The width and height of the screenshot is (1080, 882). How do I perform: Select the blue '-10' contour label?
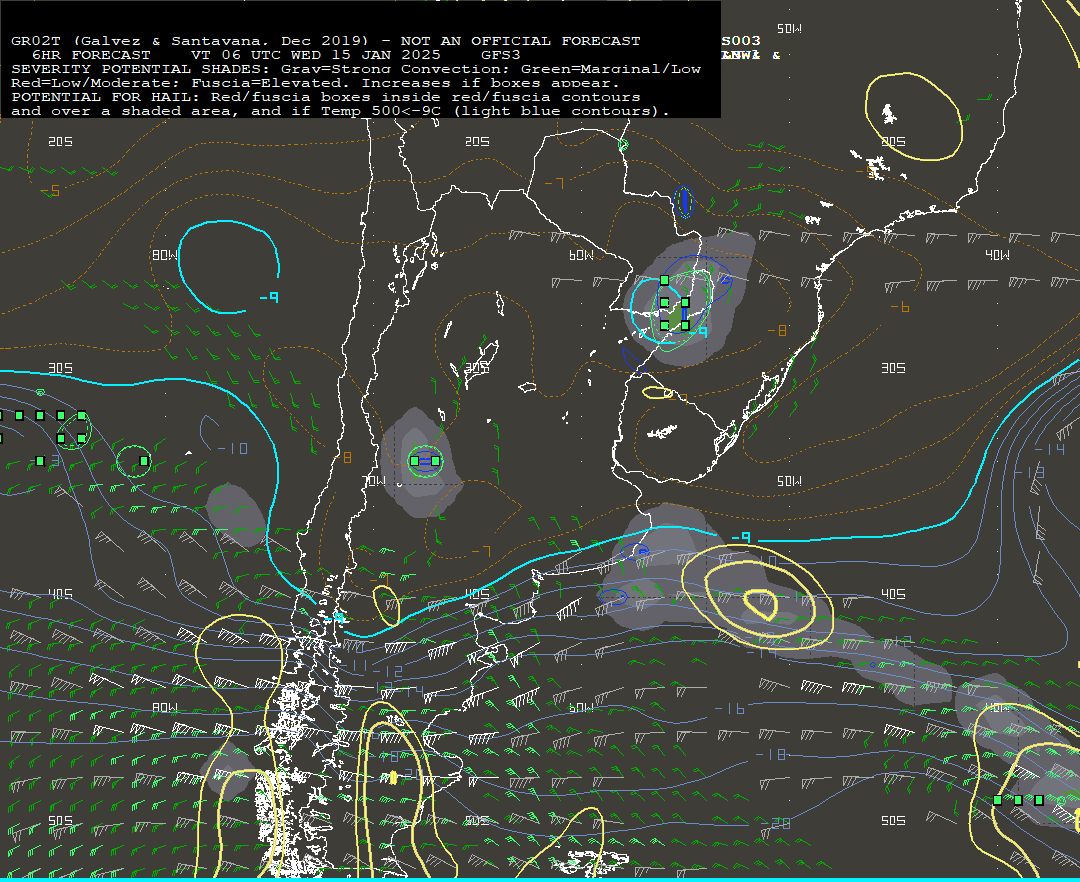tap(232, 449)
